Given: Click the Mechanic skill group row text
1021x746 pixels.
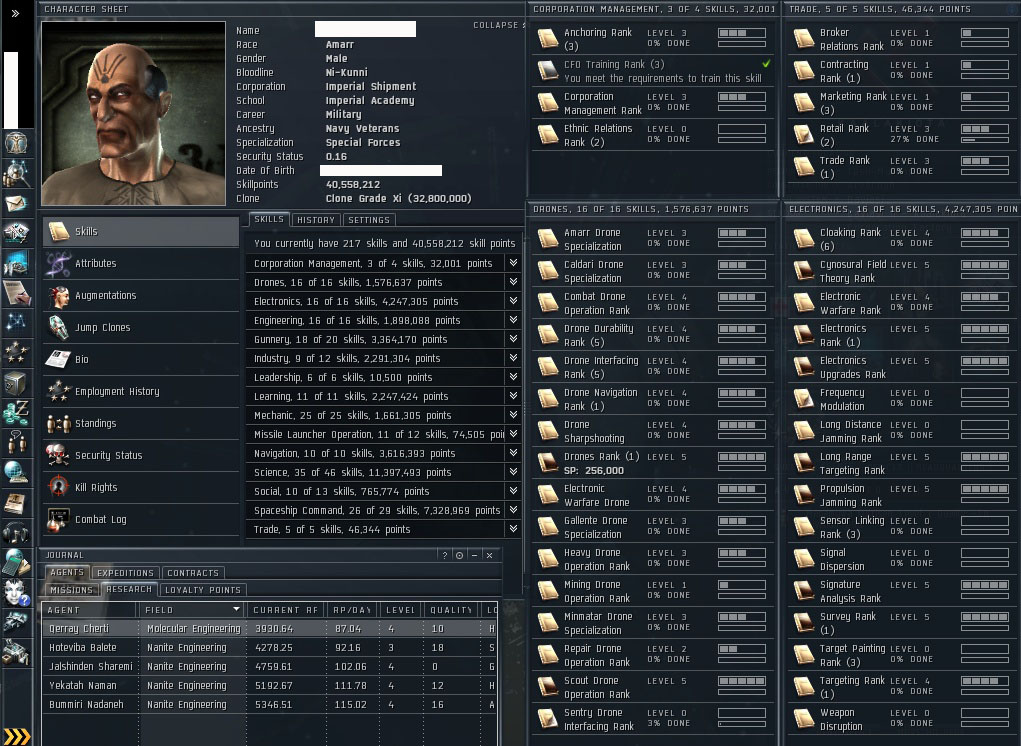Looking at the screenshot, I should coord(352,415).
